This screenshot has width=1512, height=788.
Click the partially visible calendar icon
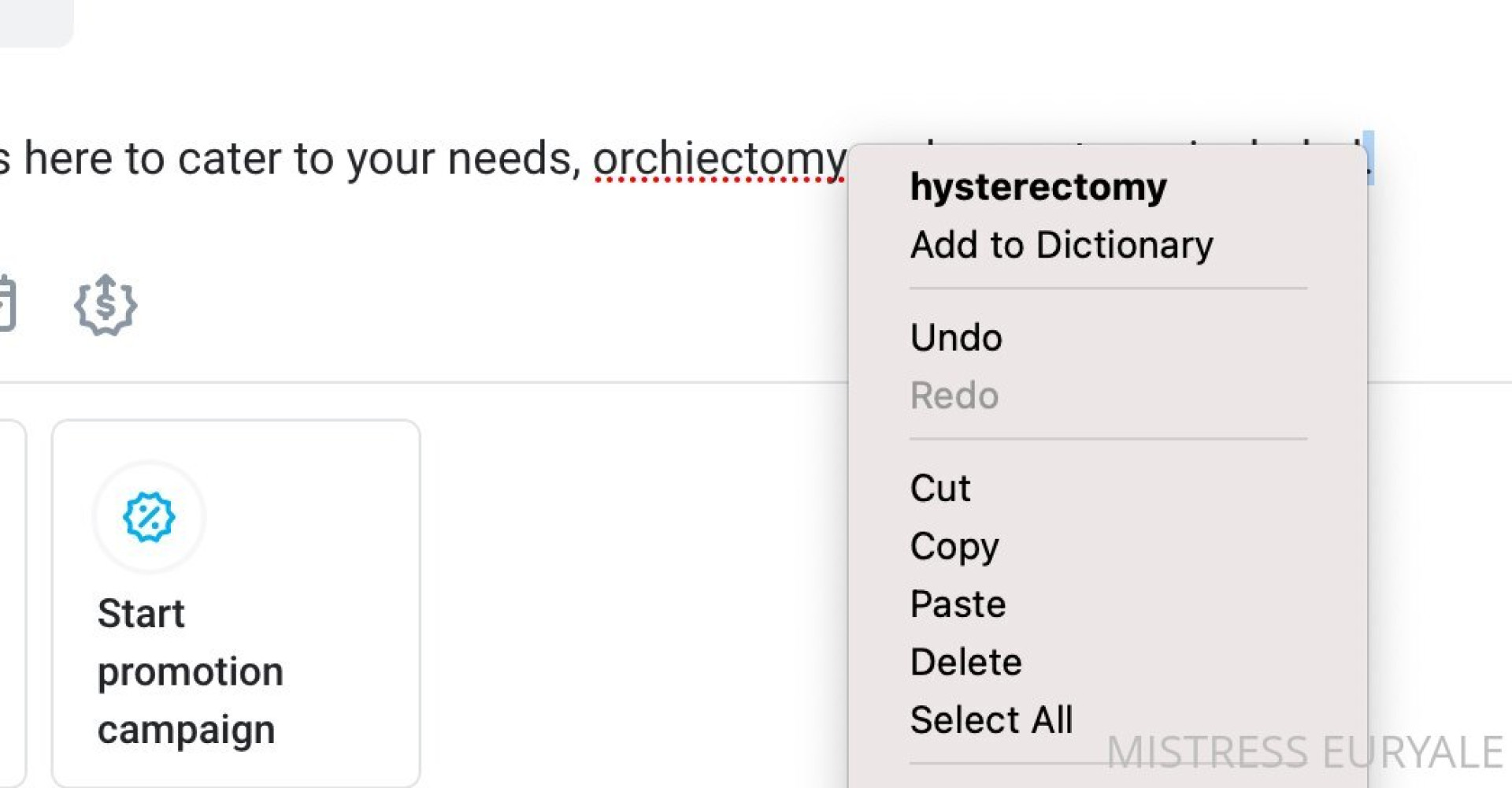[6, 303]
